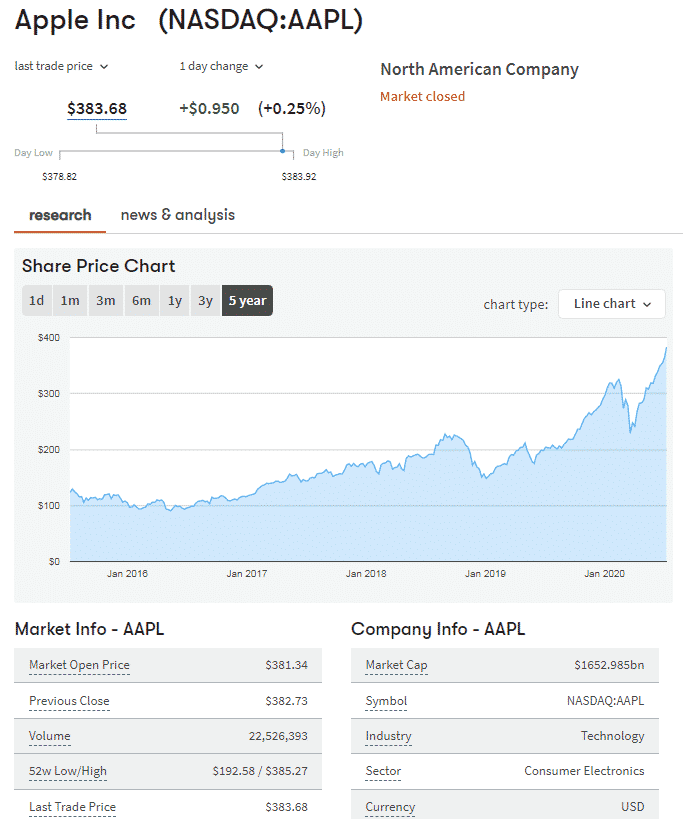Select the 1d chart range
Image resolution: width=683 pixels, height=819 pixels.
(37, 301)
